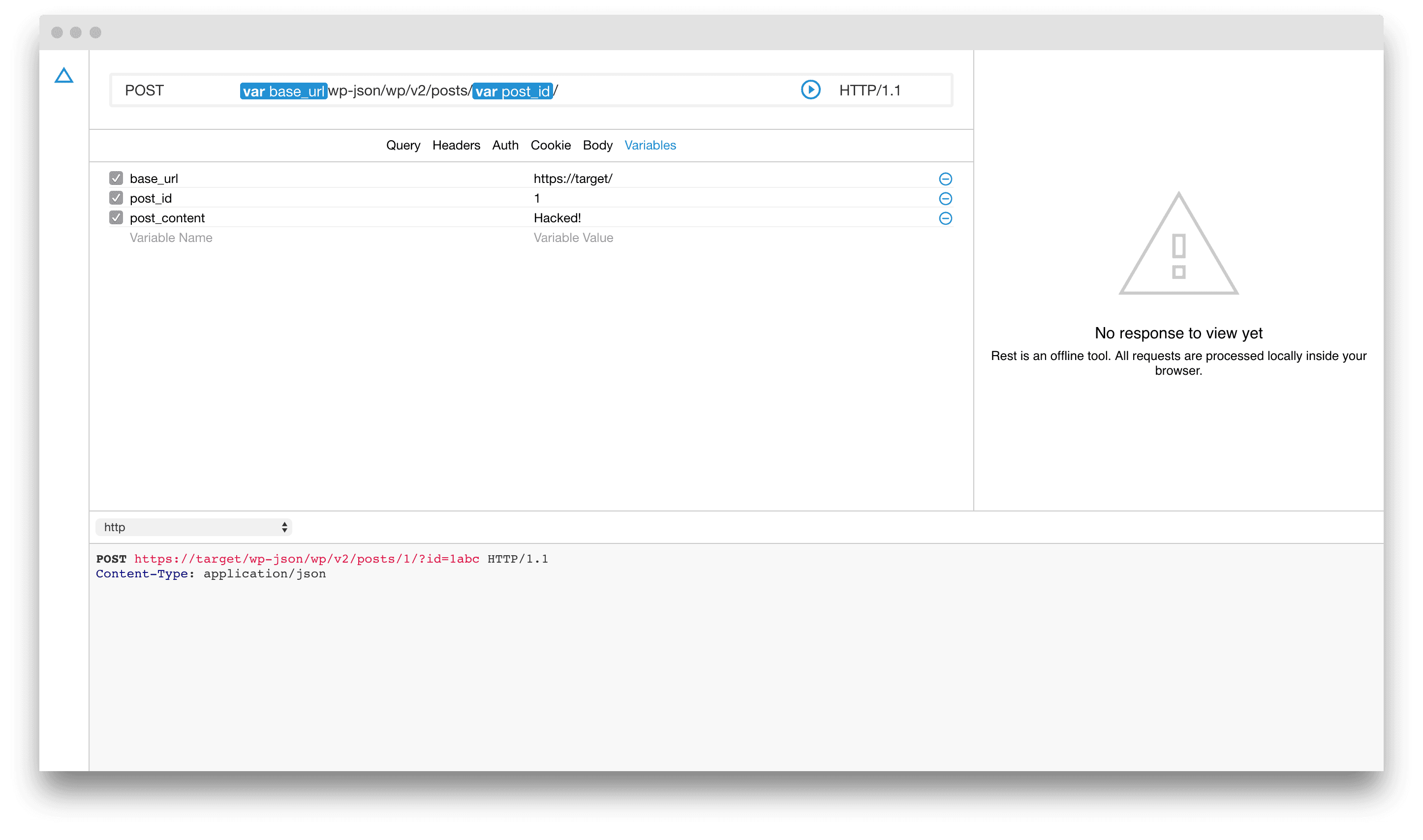The width and height of the screenshot is (1423, 840).
Task: Disable the base_url variable checkbox
Action: pyautogui.click(x=116, y=179)
